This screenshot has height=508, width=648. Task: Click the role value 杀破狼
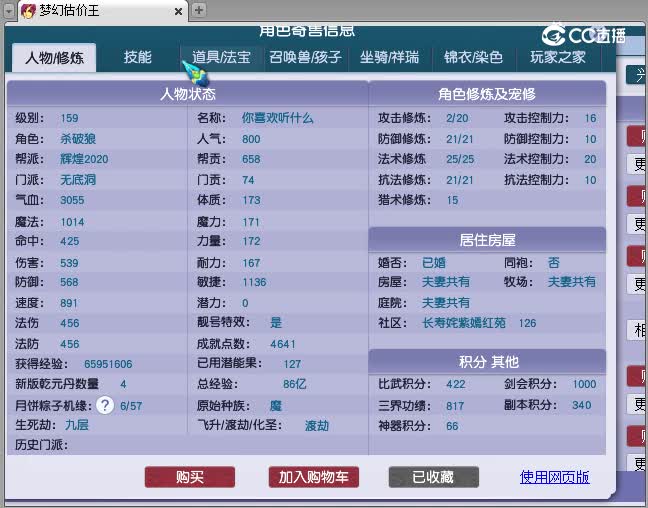[x=78, y=138]
